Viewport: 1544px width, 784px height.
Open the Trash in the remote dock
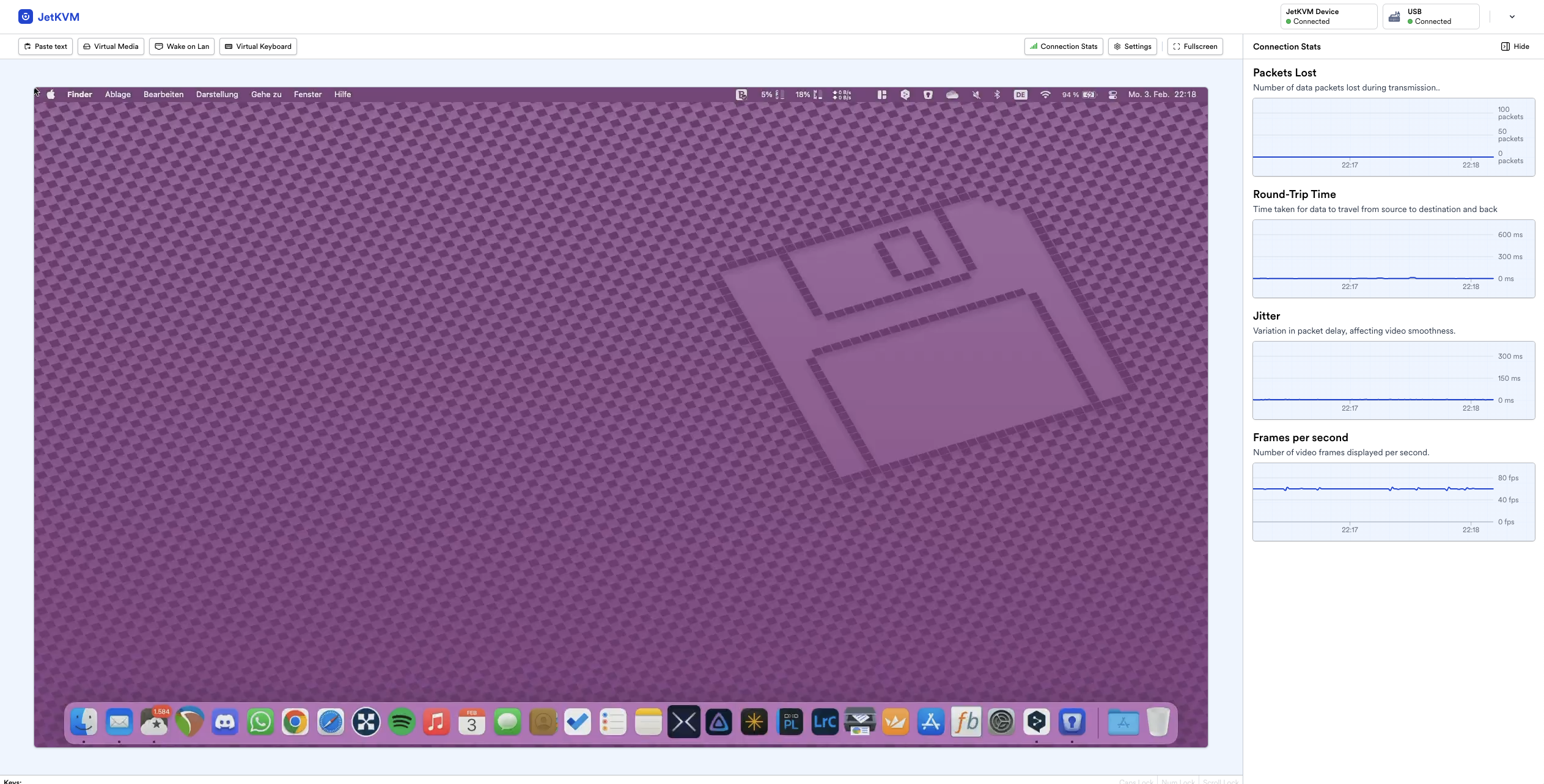[1158, 722]
